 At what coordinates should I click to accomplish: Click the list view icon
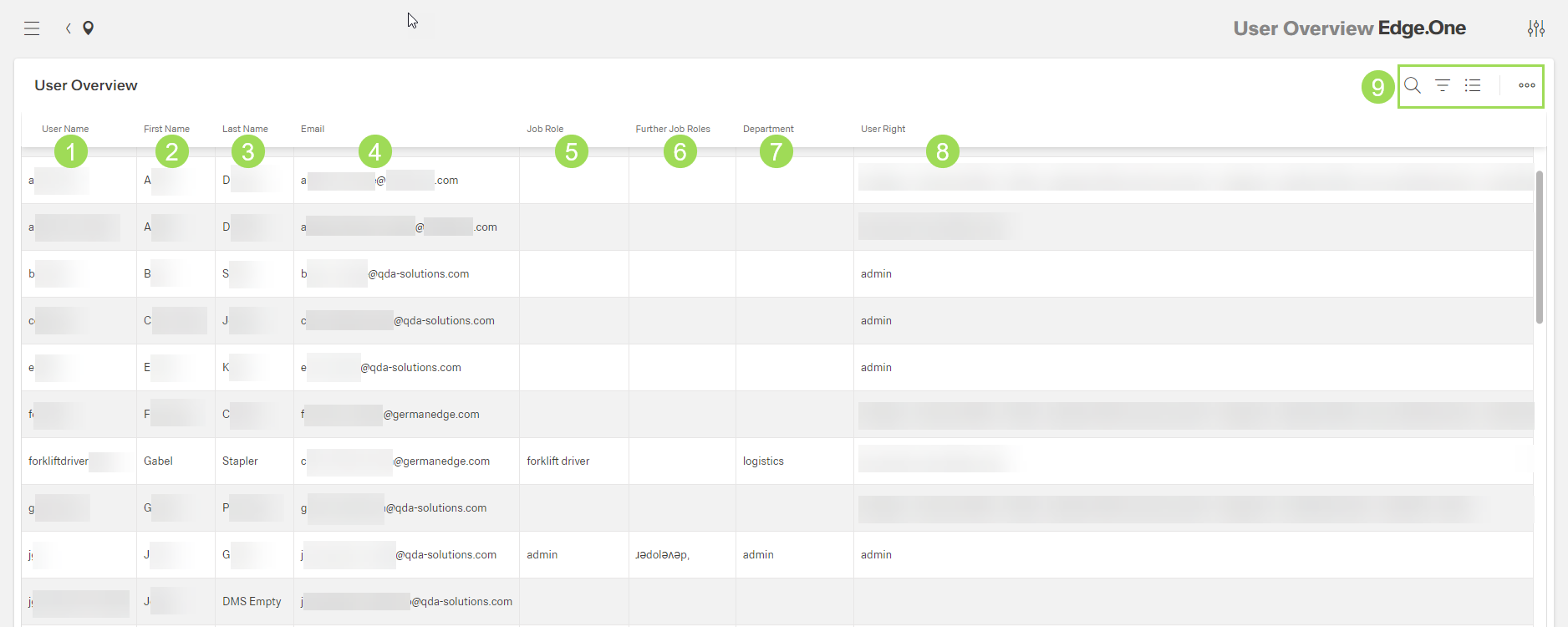point(1473,85)
